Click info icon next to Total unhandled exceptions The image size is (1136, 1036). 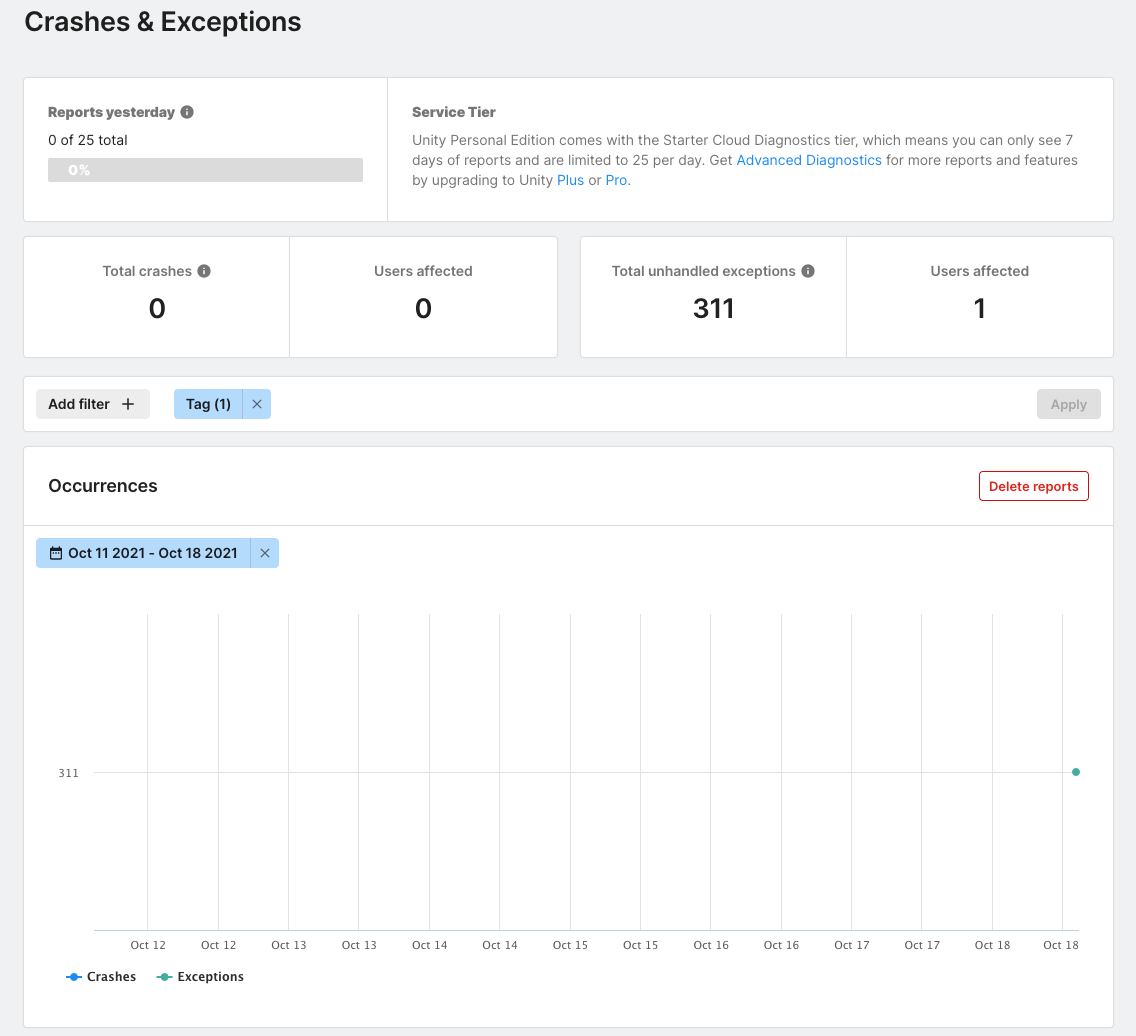(x=808, y=271)
